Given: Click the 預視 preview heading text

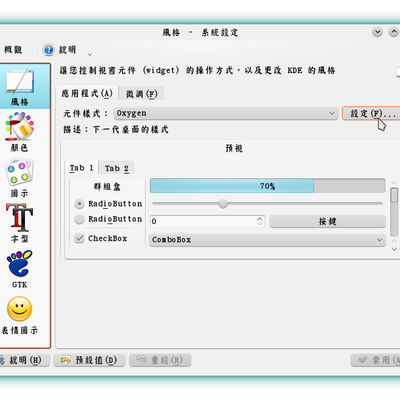Looking at the screenshot, I should click(234, 148).
